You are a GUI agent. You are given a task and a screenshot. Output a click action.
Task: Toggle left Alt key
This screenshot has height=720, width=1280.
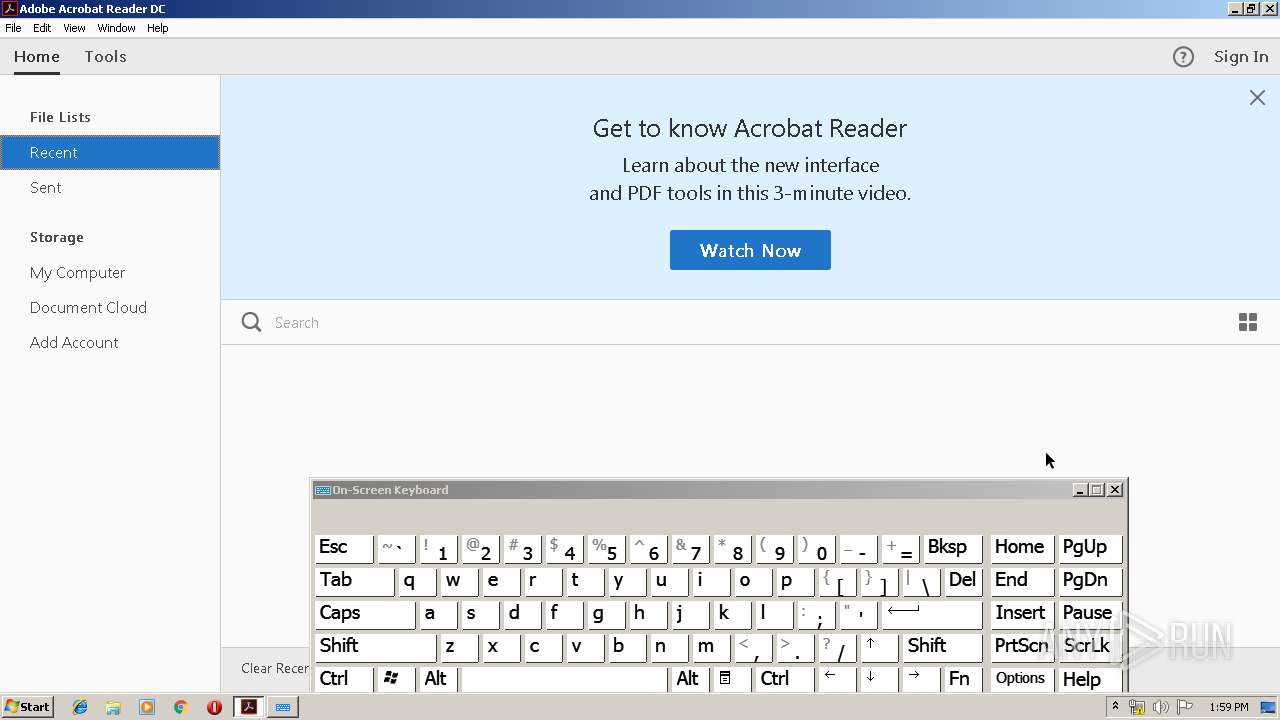[439, 679]
